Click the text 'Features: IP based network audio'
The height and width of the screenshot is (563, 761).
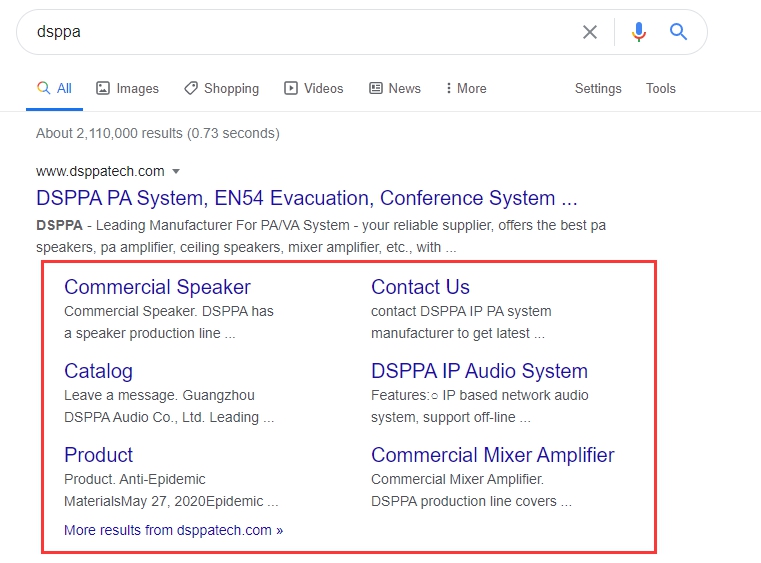tap(480, 395)
